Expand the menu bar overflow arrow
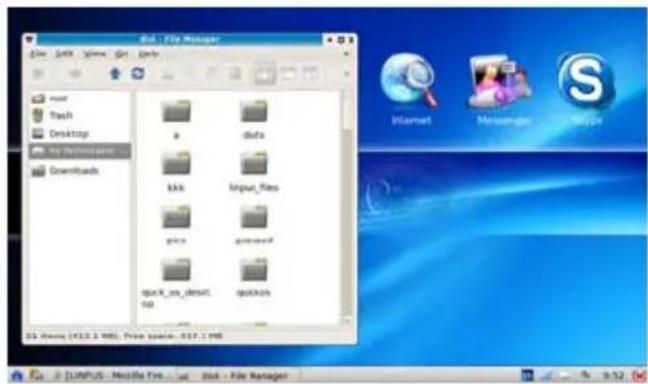Image resolution: width=648 pixels, height=384 pixels. pos(346,54)
